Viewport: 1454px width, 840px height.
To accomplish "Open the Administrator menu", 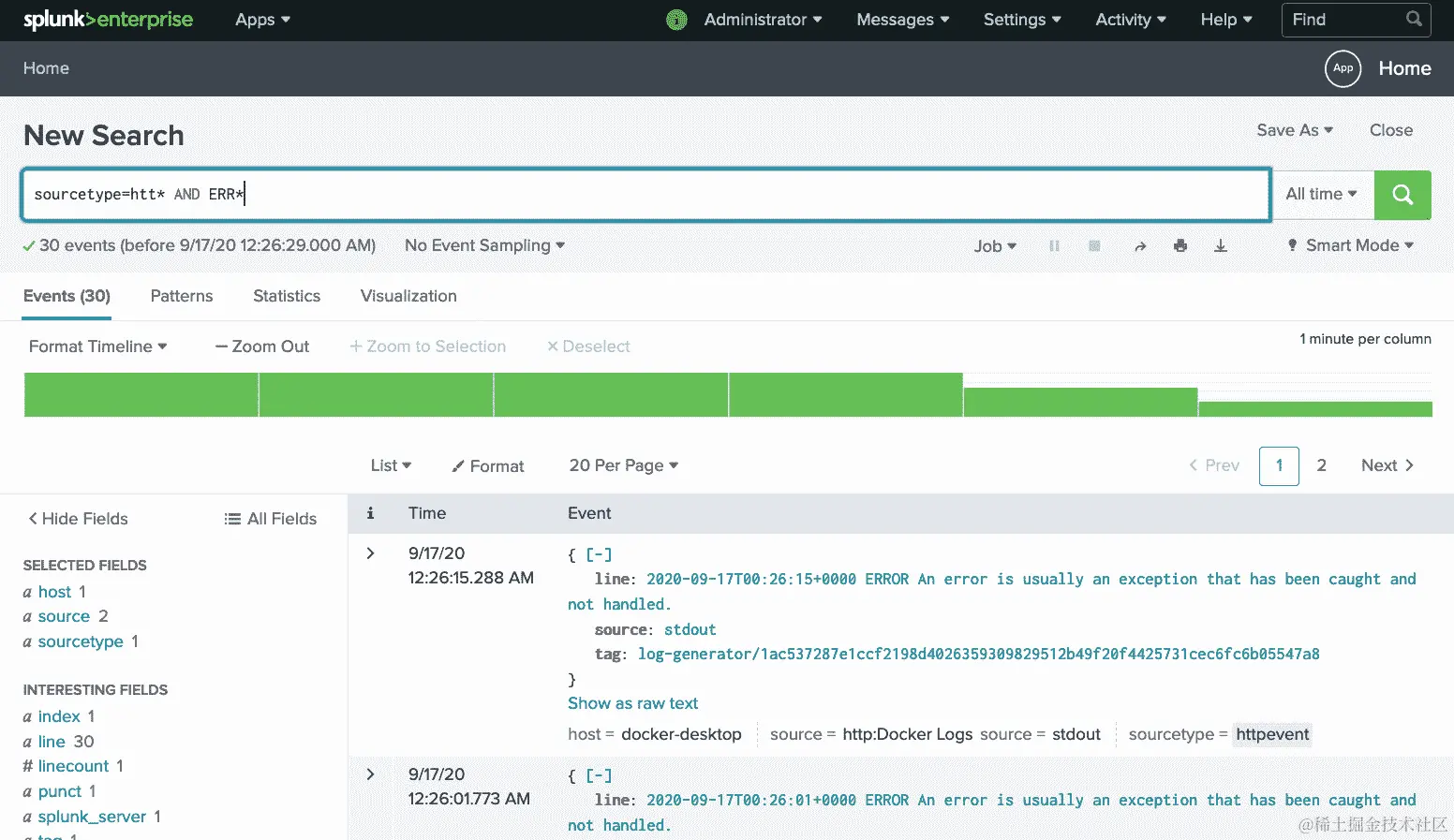I will coord(763,20).
